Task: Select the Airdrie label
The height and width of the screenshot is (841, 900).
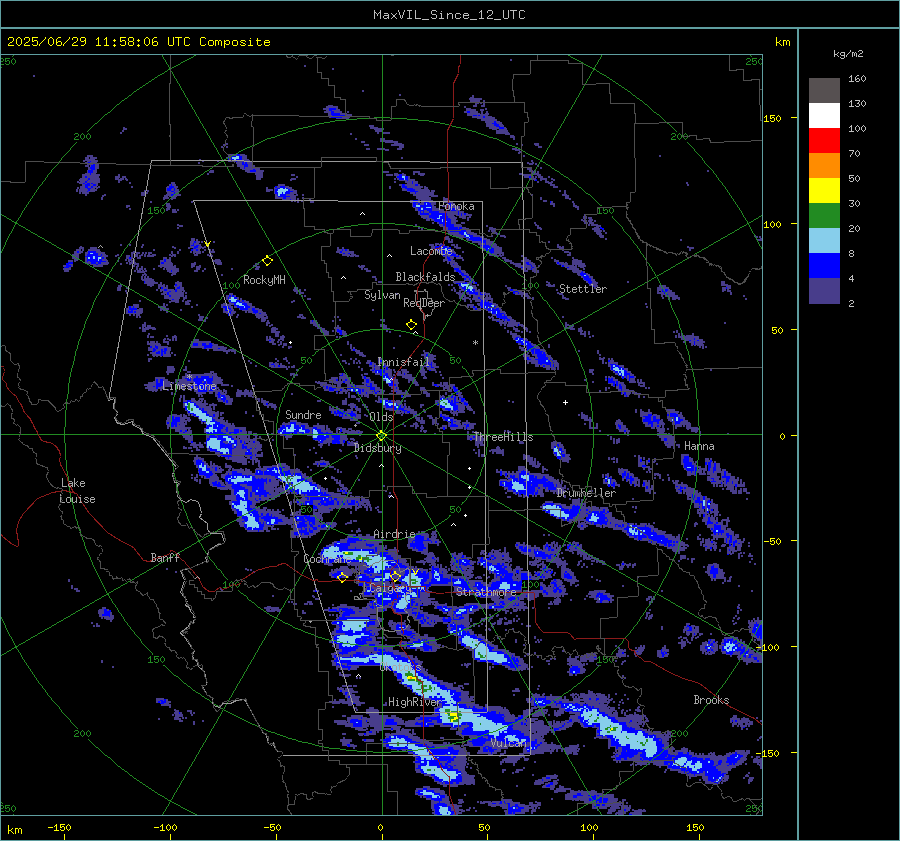Action: [x=394, y=534]
